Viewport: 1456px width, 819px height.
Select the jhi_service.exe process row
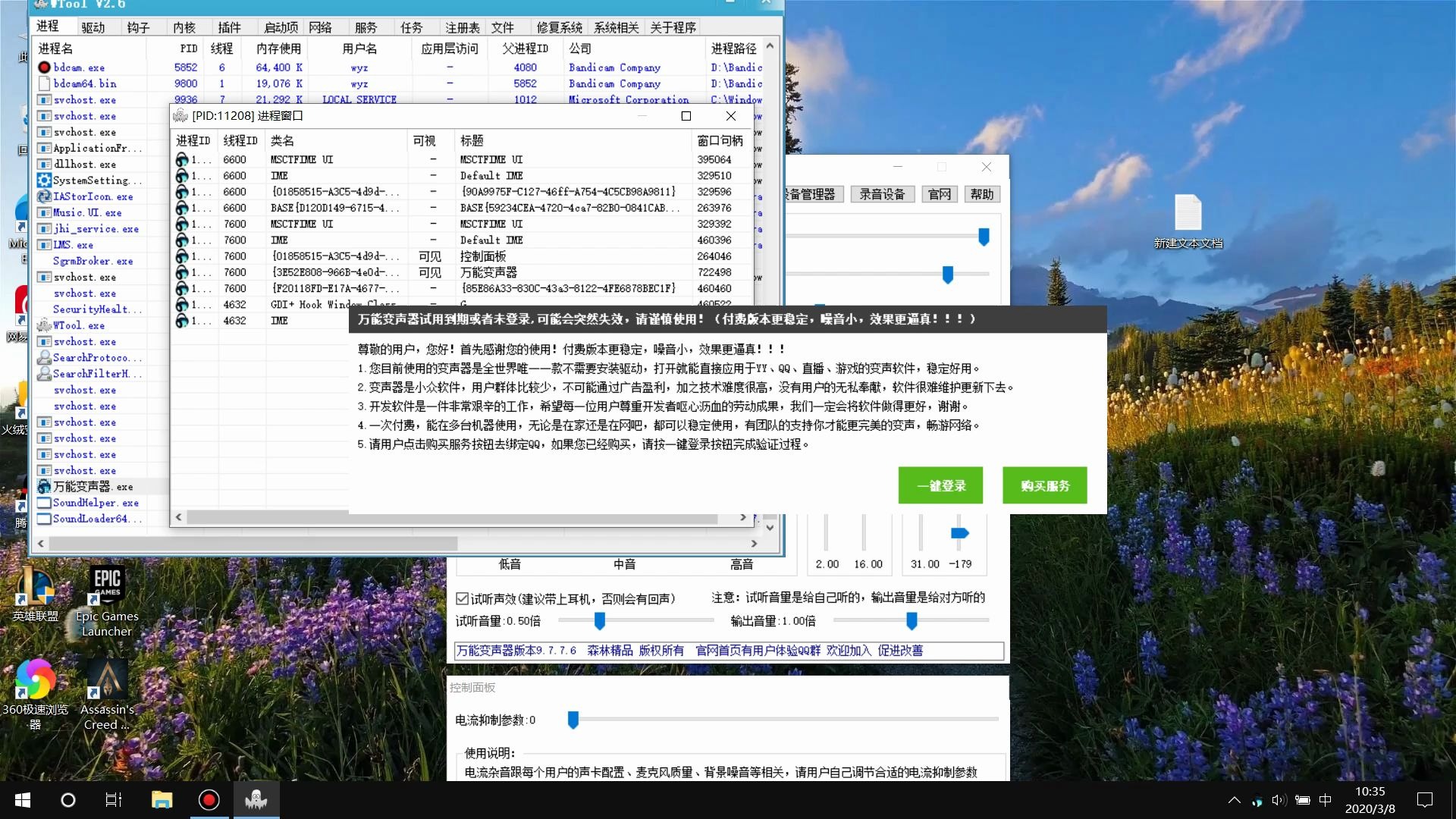pyautogui.click(x=96, y=229)
